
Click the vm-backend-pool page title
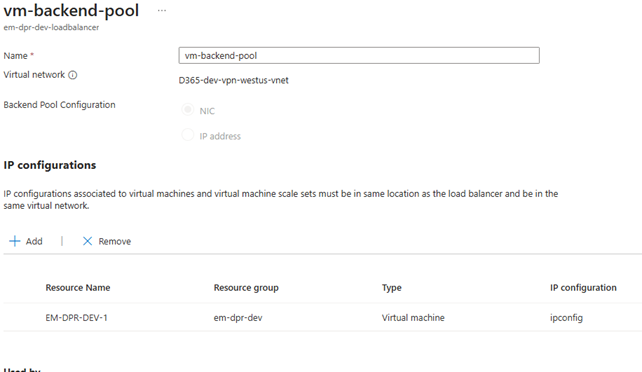[71, 10]
